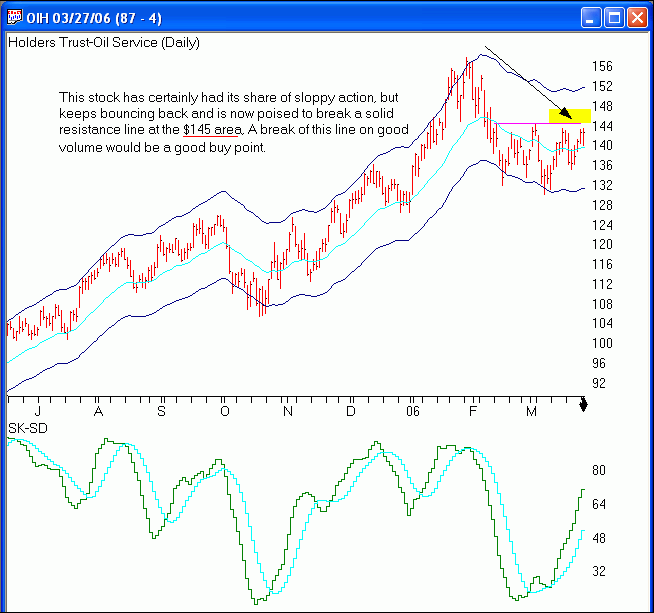This screenshot has width=654, height=613.
Task: Click the 'F' month label on time axis
Action: tap(473, 412)
